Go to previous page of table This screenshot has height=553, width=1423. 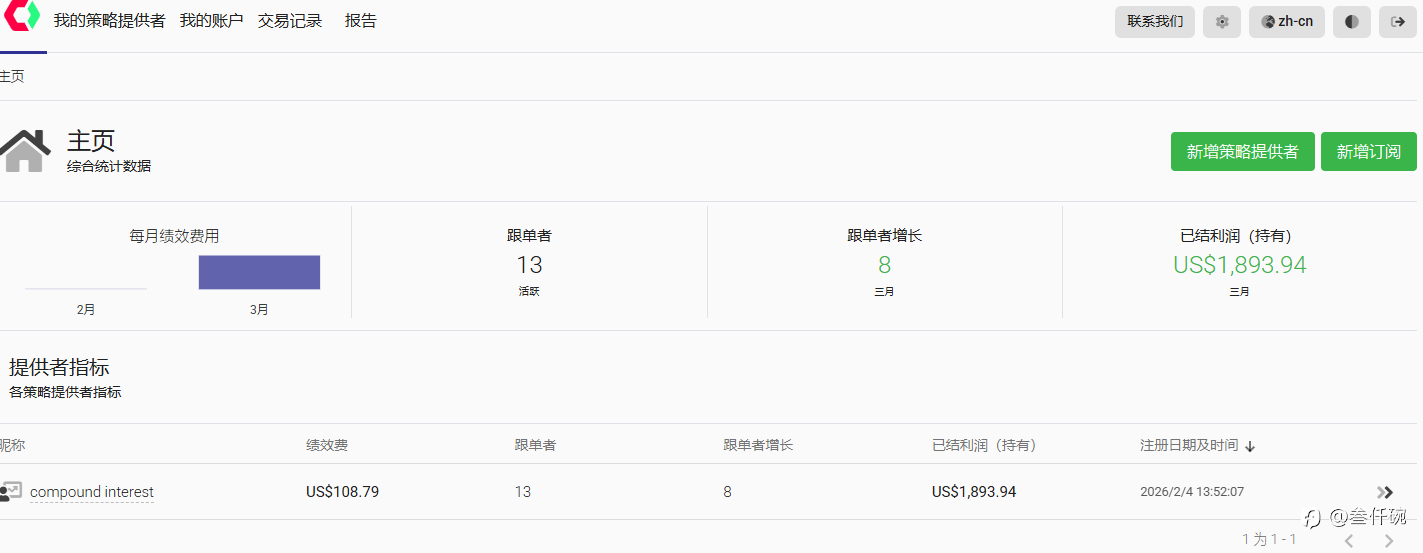[x=1349, y=540]
